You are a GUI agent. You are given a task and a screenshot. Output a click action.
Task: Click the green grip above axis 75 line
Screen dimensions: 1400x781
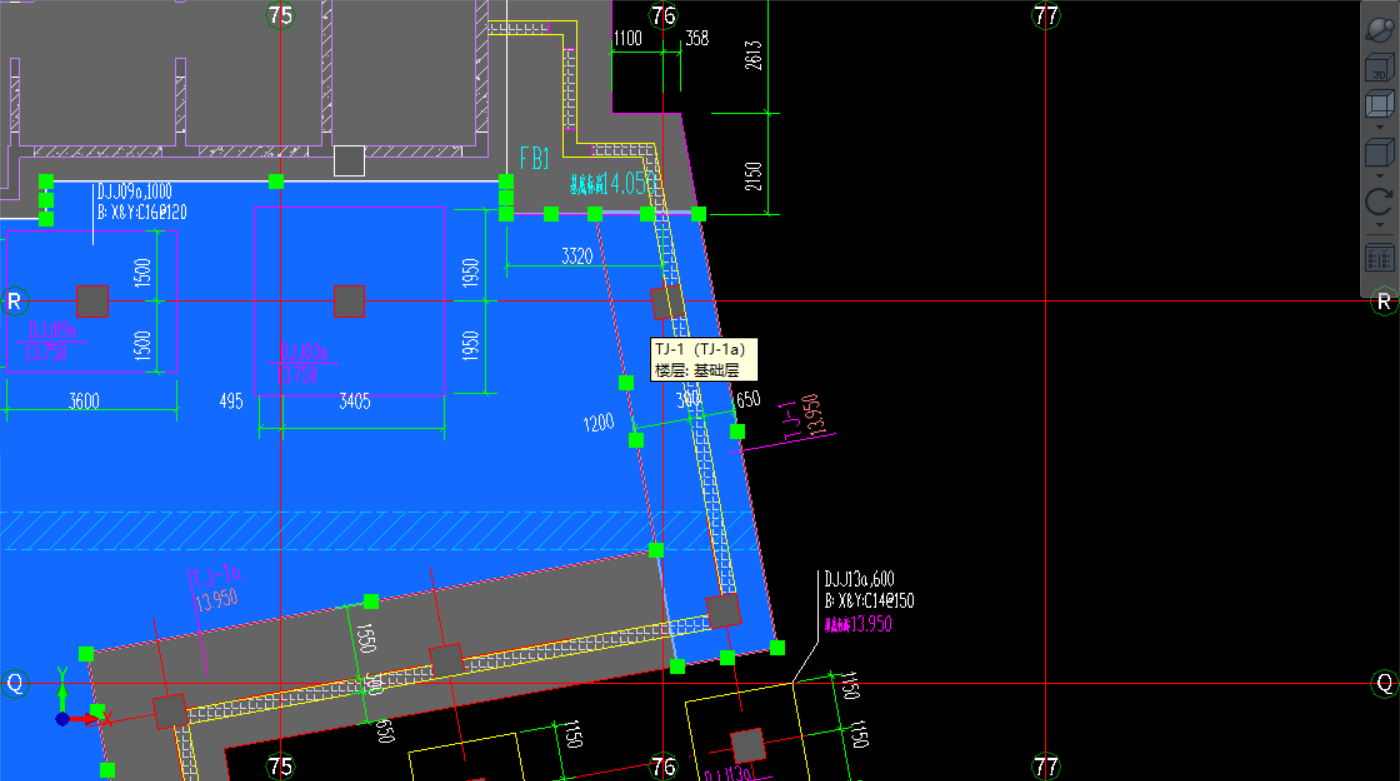coord(277,181)
